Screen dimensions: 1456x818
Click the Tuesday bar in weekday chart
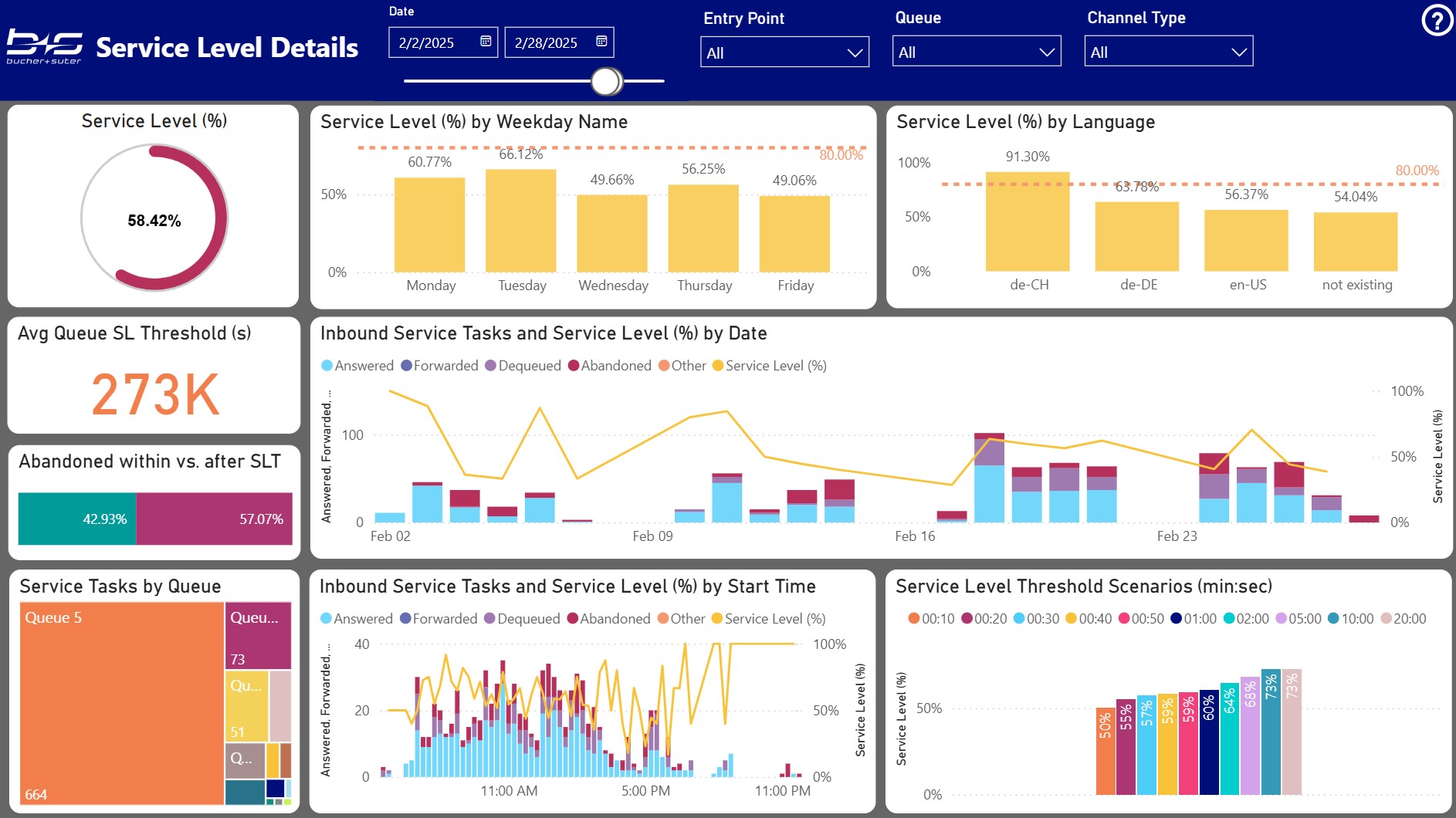pos(521,221)
